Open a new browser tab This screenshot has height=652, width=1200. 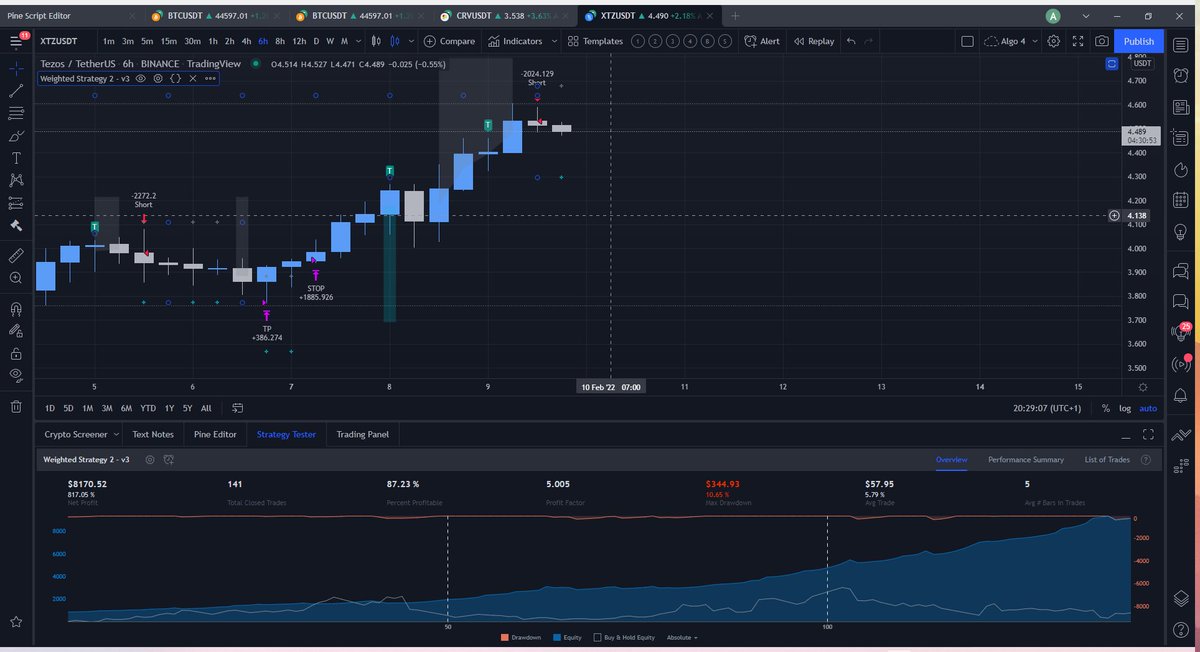pyautogui.click(x=735, y=16)
